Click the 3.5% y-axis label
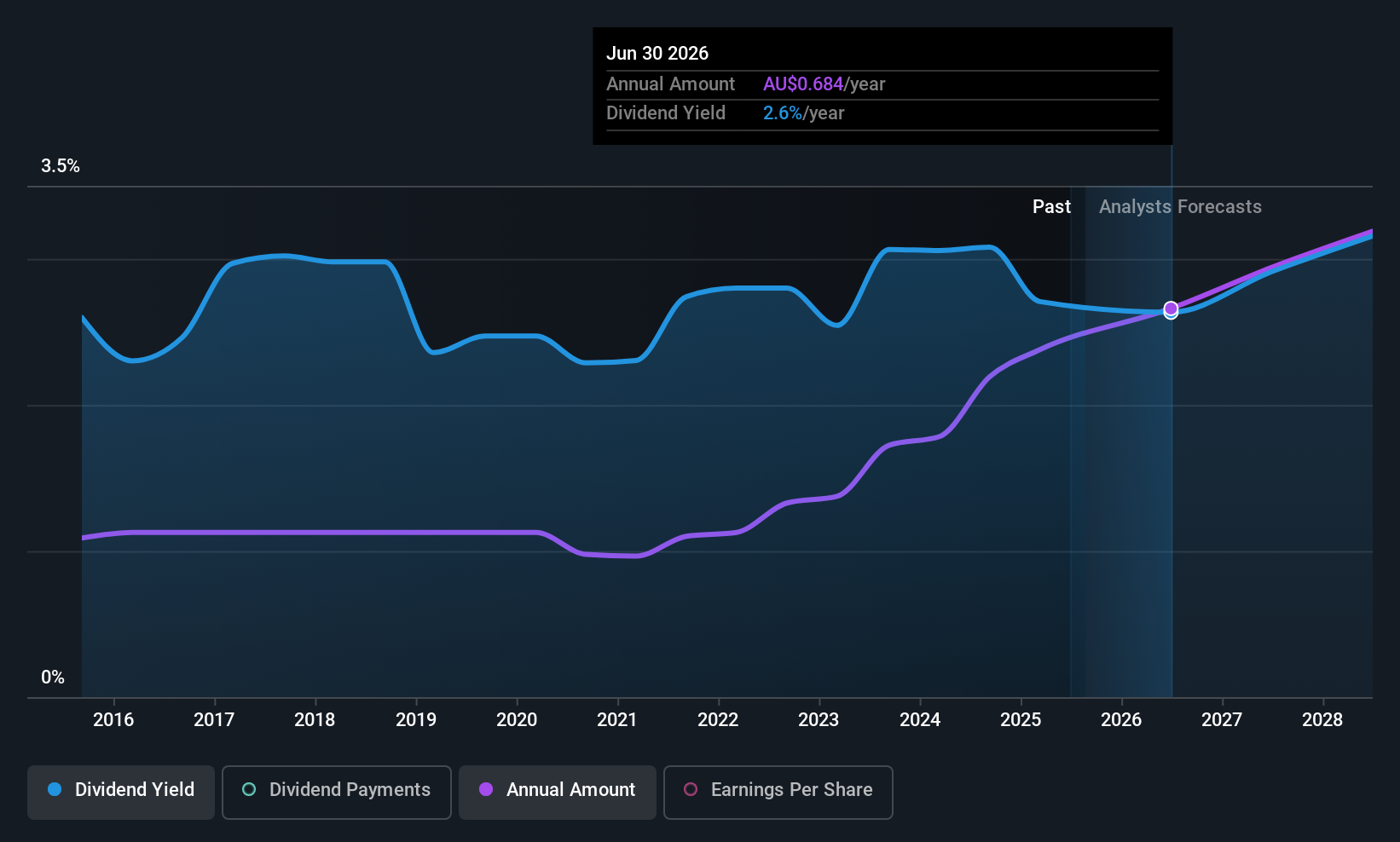 (x=61, y=166)
